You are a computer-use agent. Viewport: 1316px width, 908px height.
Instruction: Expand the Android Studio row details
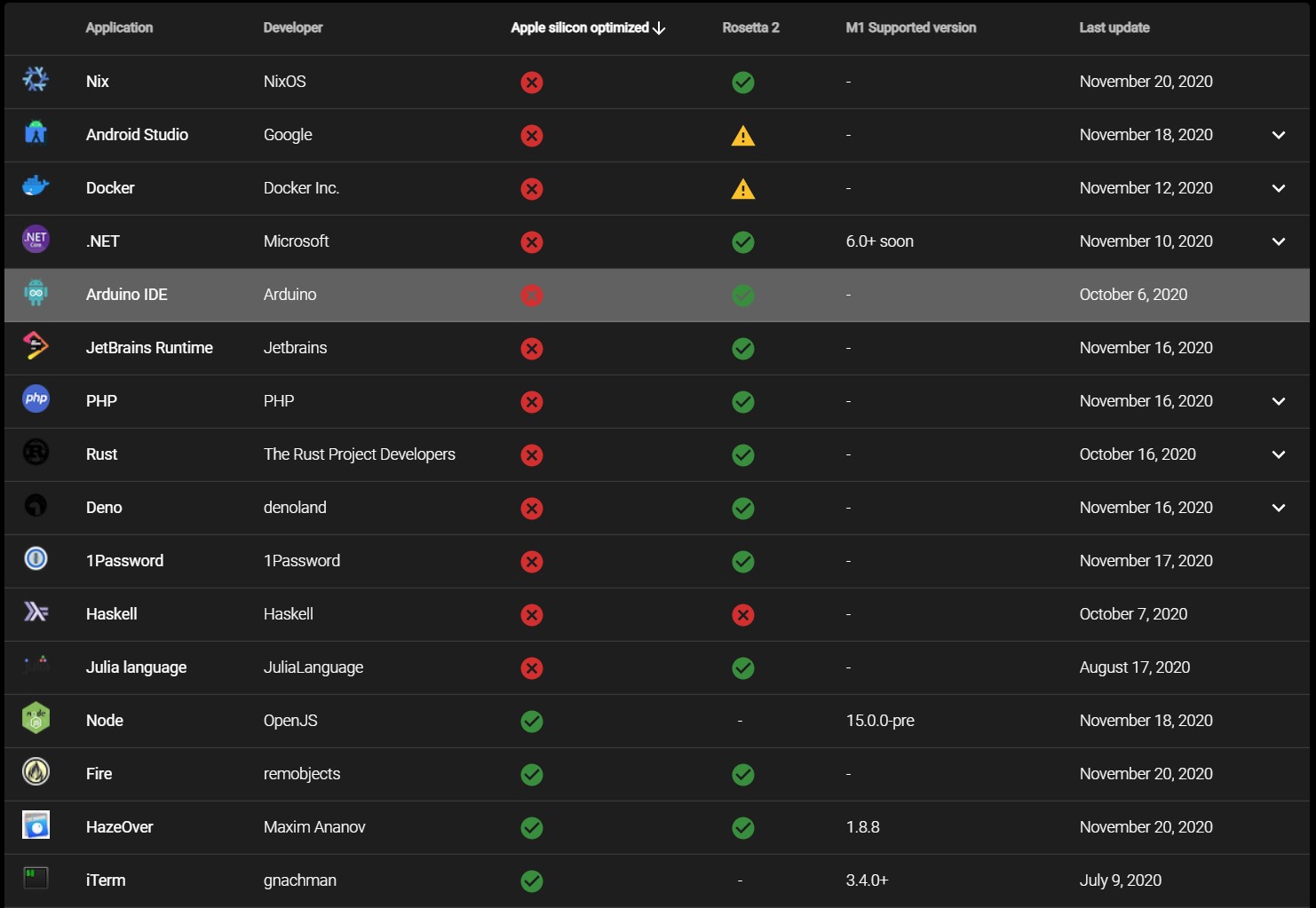(1279, 135)
